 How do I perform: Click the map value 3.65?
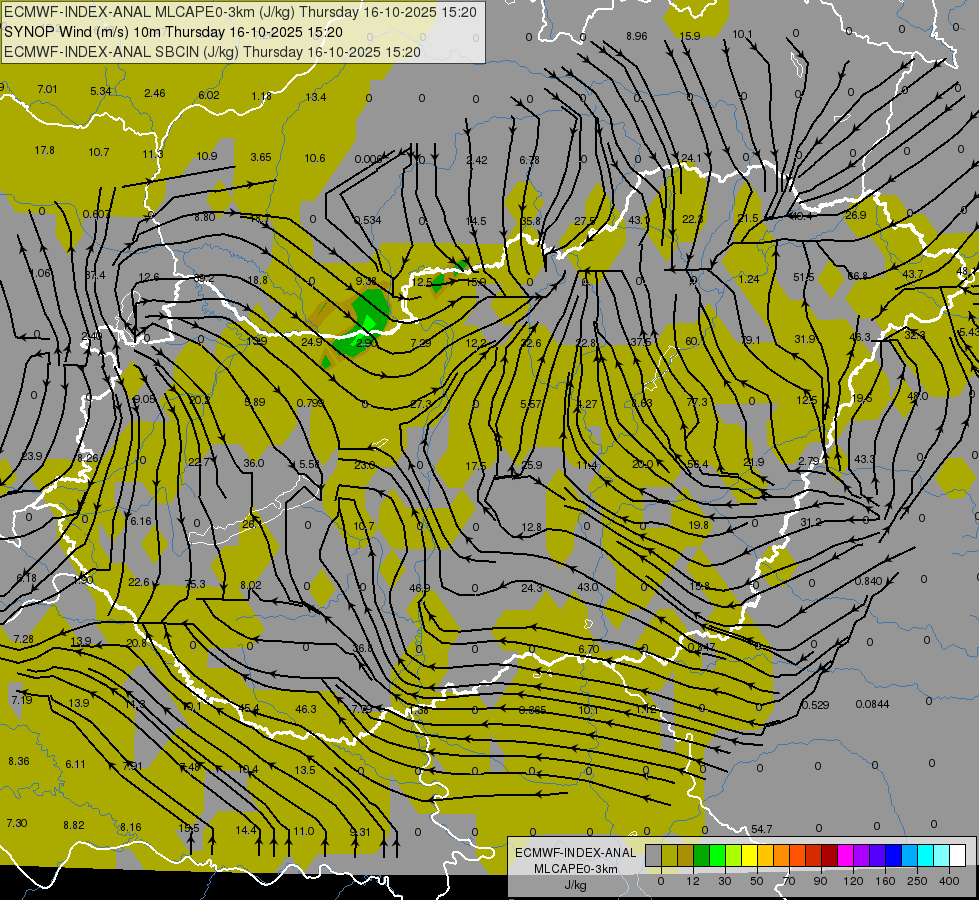click(261, 157)
